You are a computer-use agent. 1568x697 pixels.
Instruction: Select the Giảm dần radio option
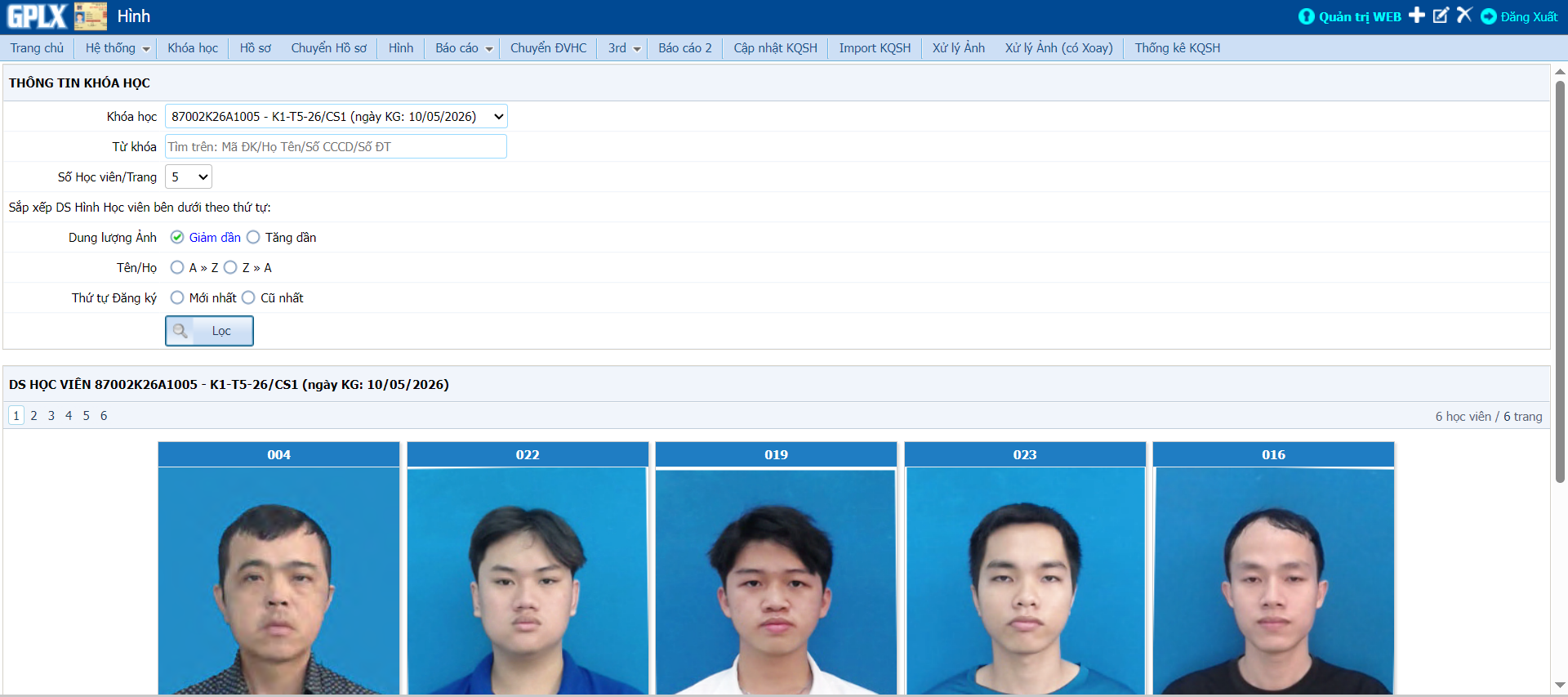[177, 237]
